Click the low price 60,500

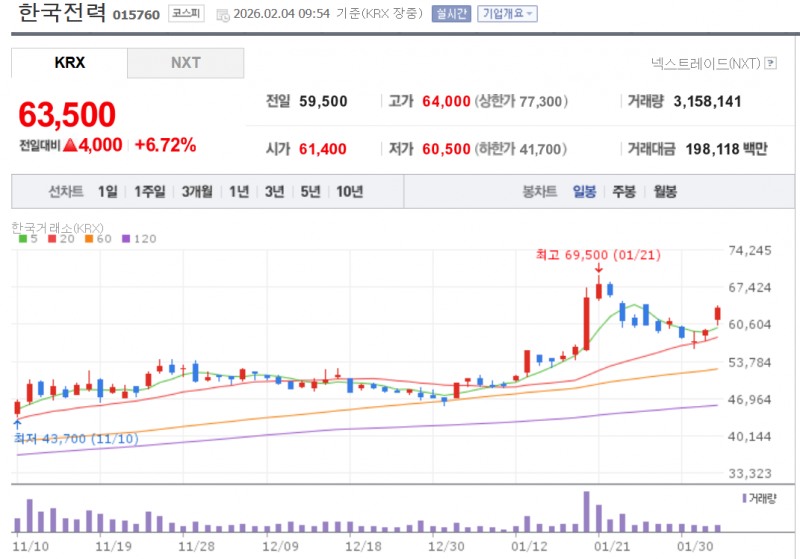pyautogui.click(x=446, y=149)
